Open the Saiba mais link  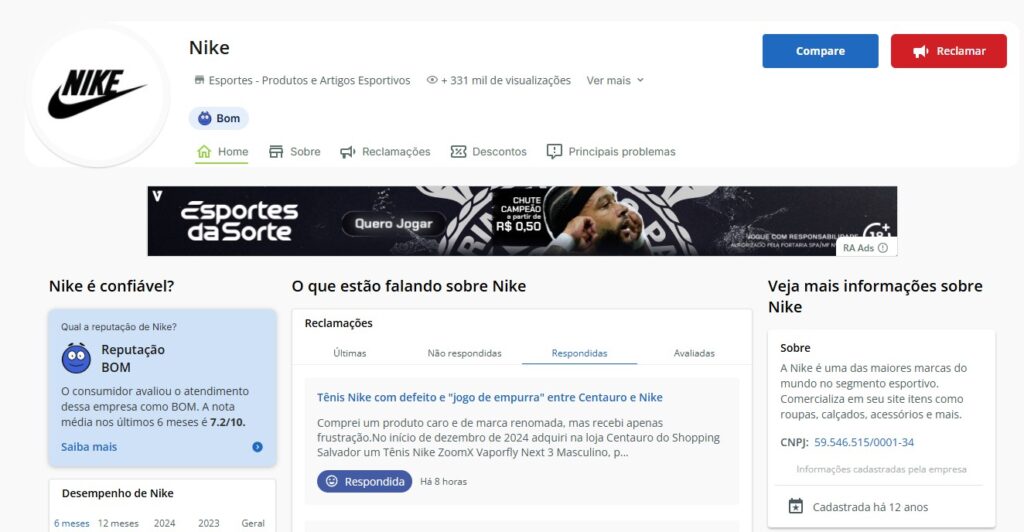(89, 447)
